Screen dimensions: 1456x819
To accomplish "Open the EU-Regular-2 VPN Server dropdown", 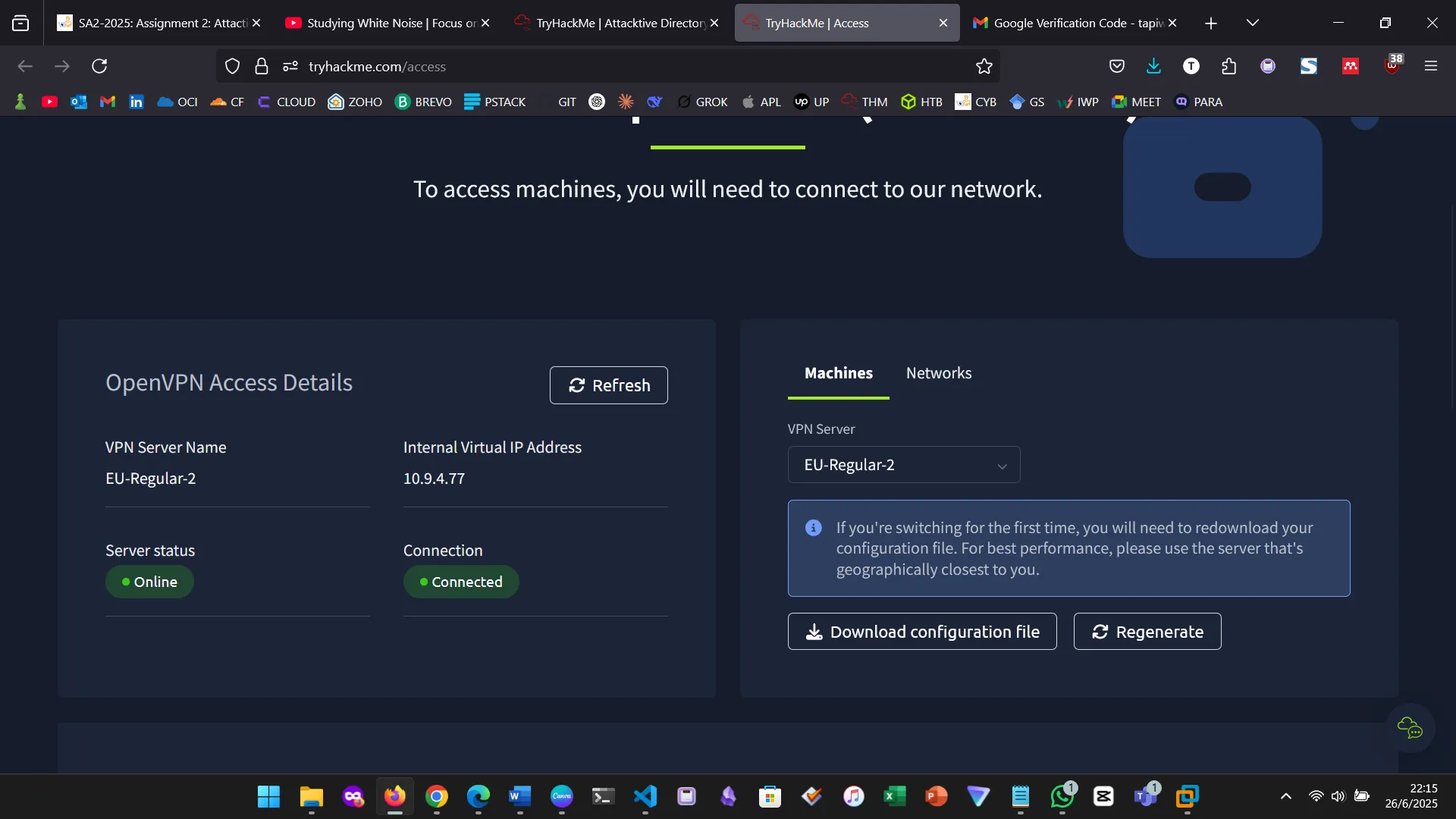I will pyautogui.click(x=903, y=464).
